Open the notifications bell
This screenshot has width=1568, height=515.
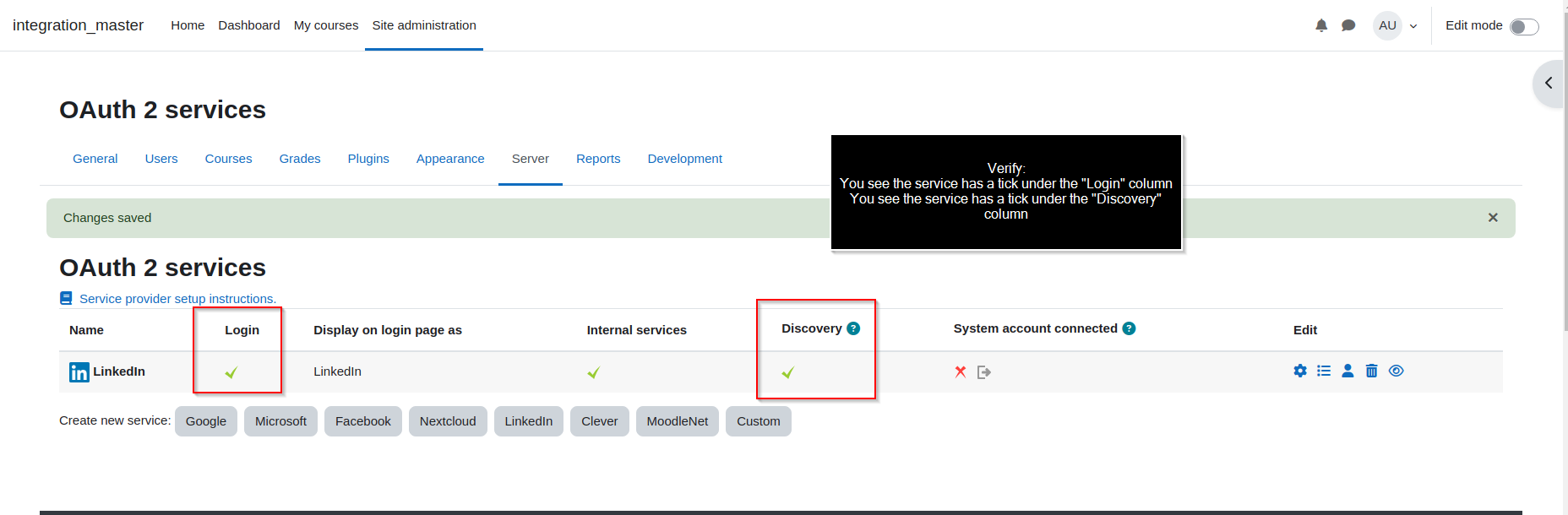pyautogui.click(x=1321, y=25)
